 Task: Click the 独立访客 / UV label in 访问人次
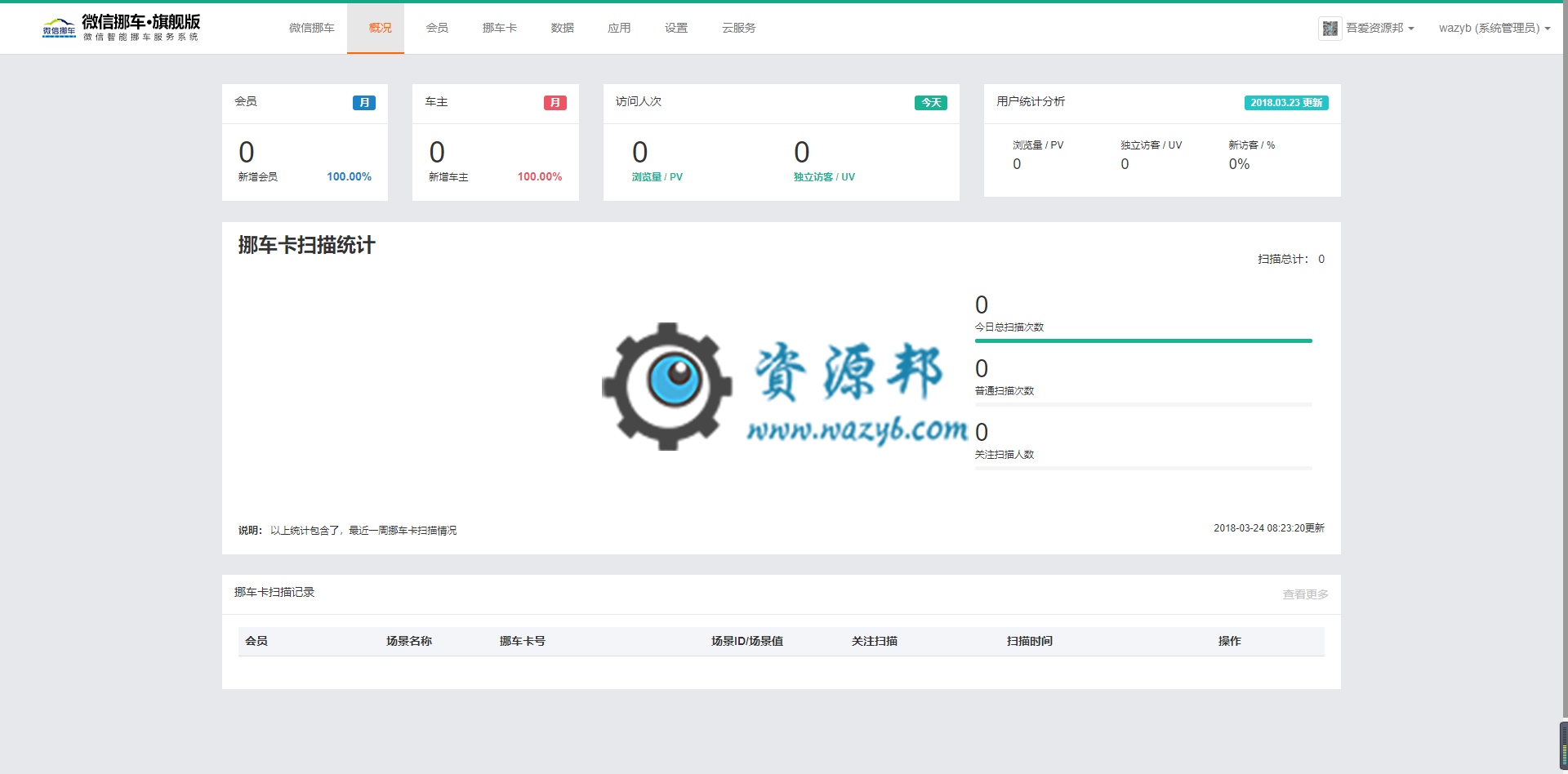point(824,177)
